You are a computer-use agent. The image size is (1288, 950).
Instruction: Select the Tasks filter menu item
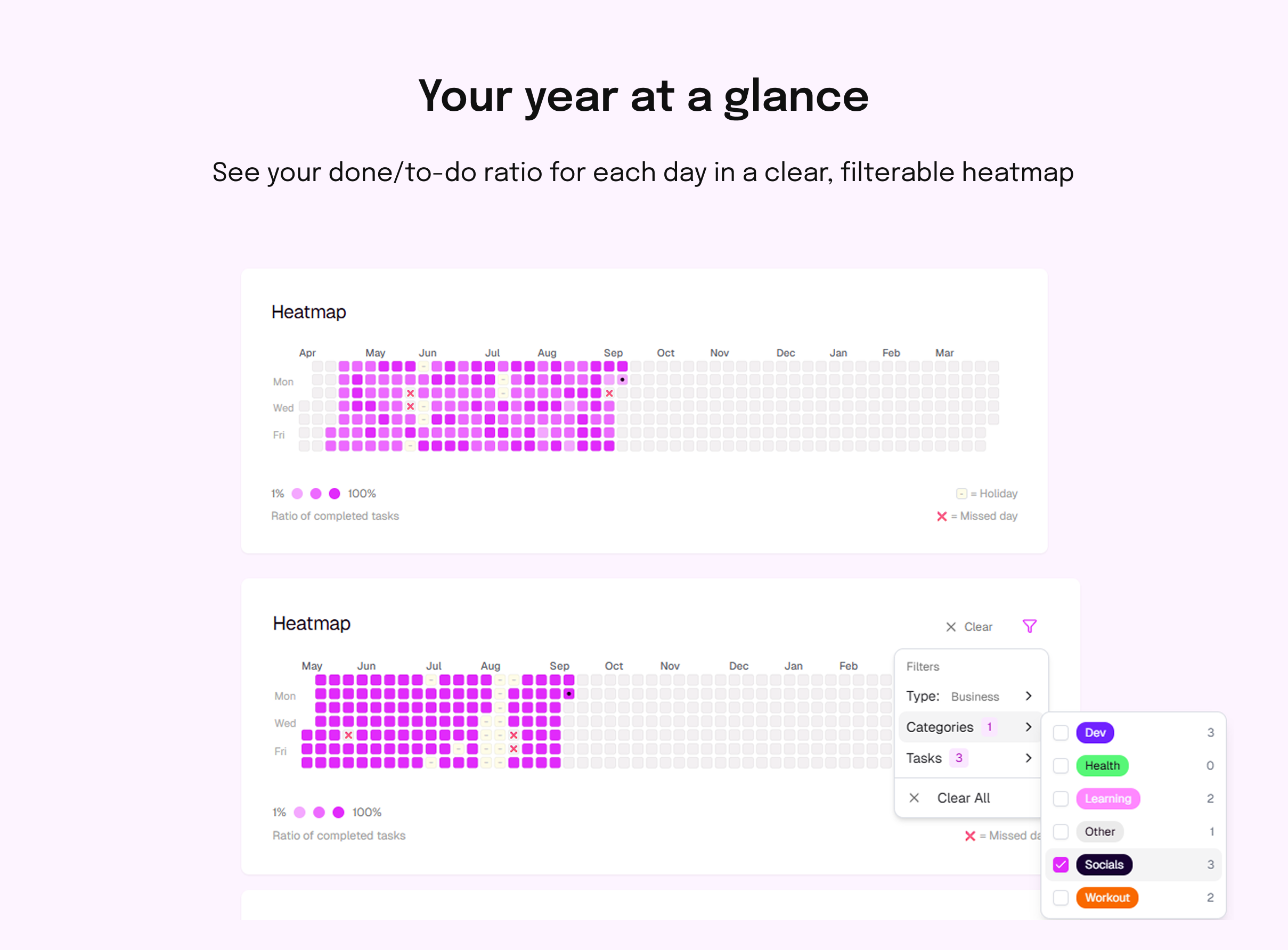click(x=924, y=758)
